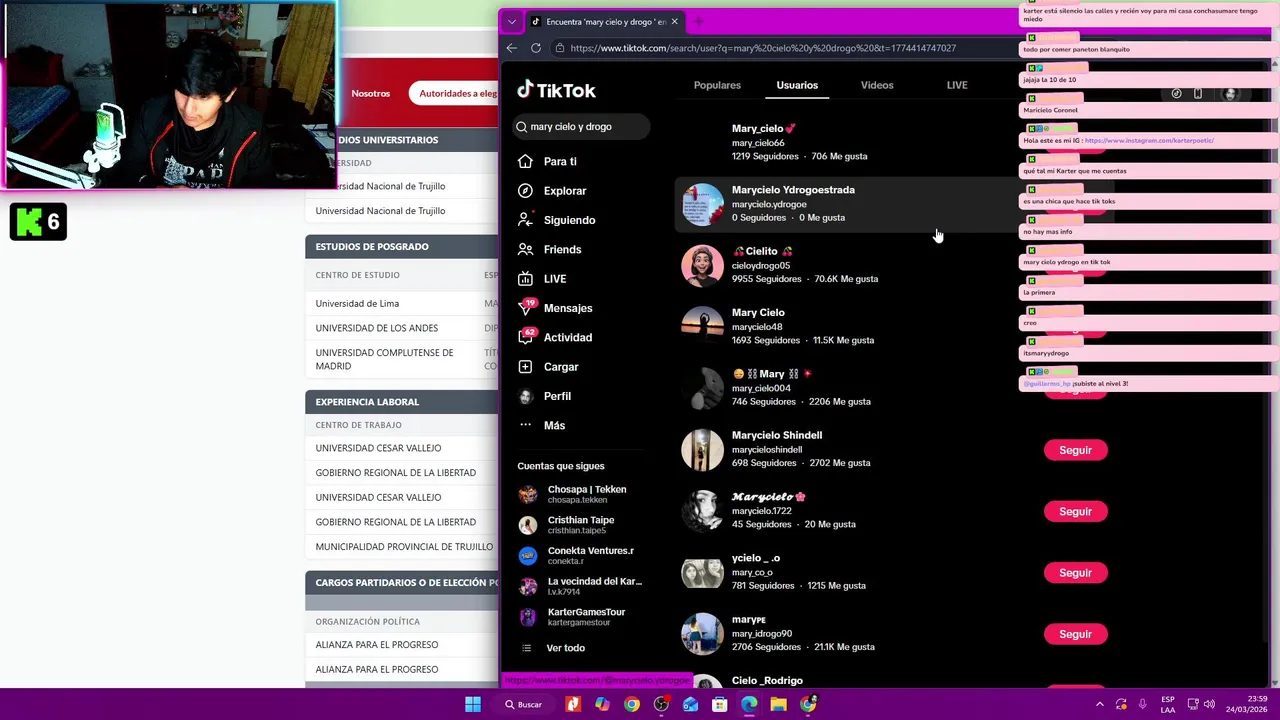The width and height of the screenshot is (1280, 720).
Task: Open La vecindad del Kar account
Action: point(580,586)
